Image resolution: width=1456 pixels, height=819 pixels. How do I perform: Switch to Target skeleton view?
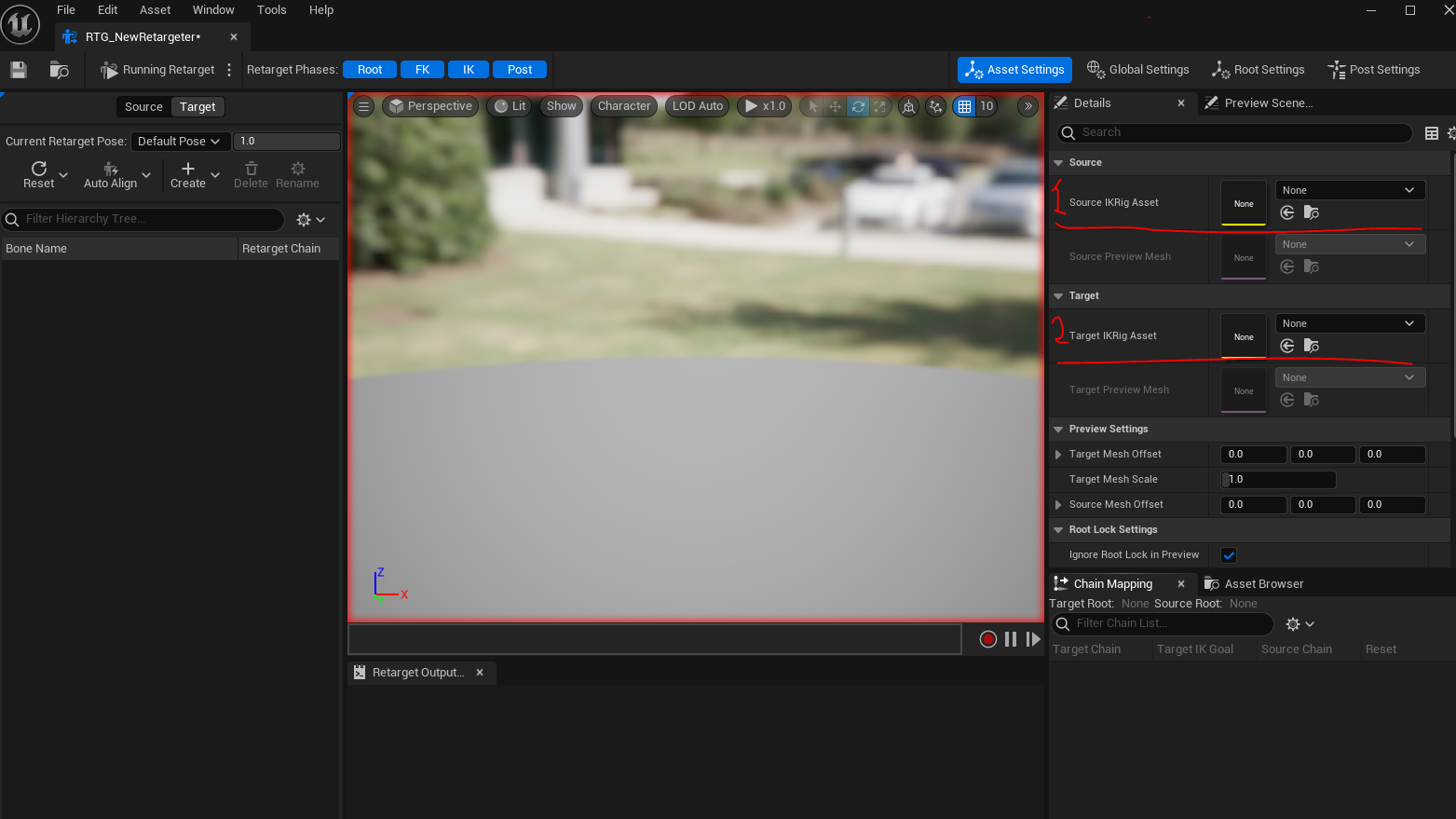click(197, 107)
